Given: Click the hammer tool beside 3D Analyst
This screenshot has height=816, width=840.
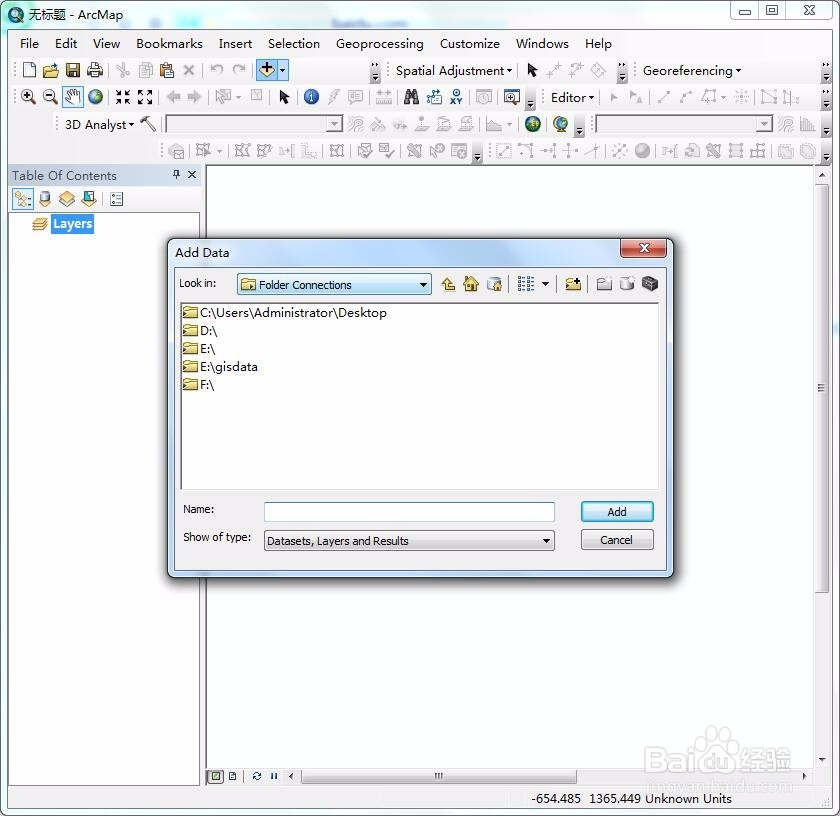Looking at the screenshot, I should point(148,124).
